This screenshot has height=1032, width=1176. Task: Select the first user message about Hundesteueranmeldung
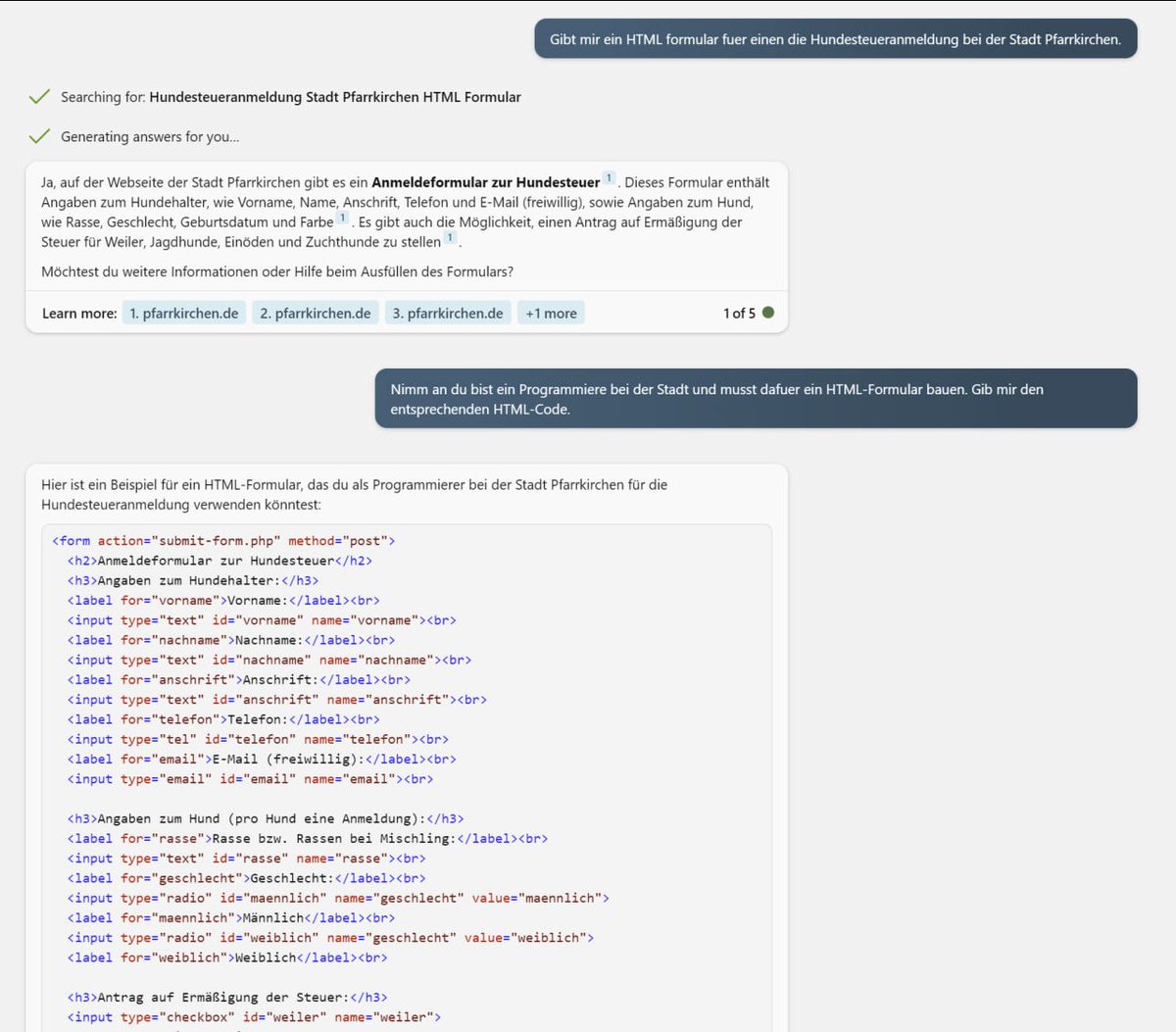point(836,39)
